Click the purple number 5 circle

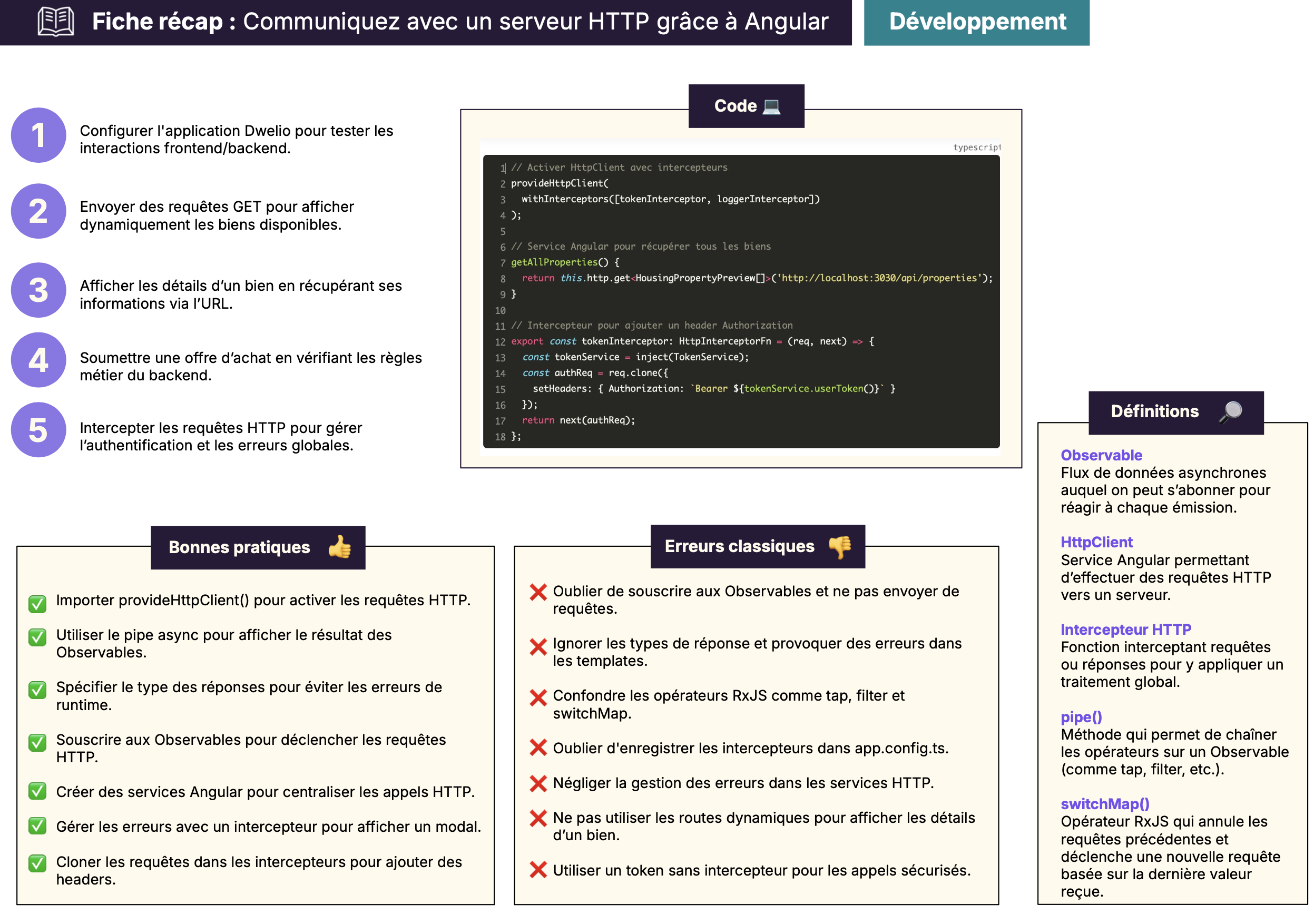38,430
